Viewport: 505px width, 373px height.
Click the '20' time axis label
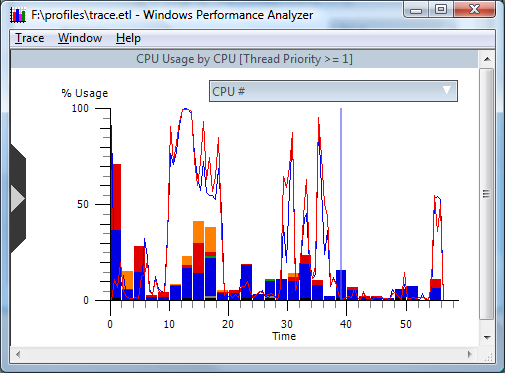(228, 324)
